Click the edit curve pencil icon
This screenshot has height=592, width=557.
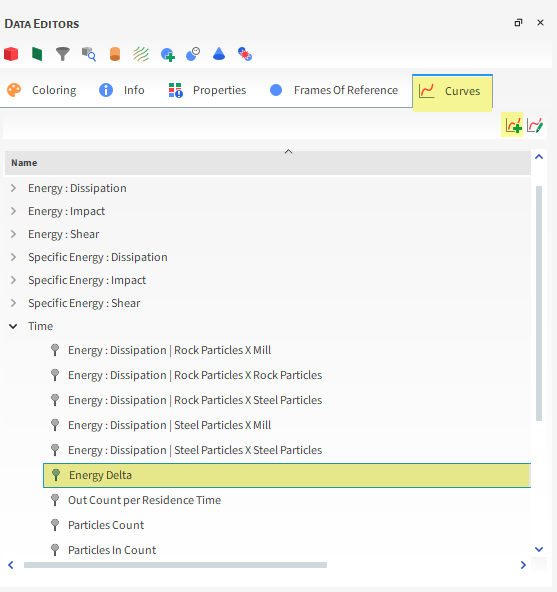pyautogui.click(x=535, y=125)
